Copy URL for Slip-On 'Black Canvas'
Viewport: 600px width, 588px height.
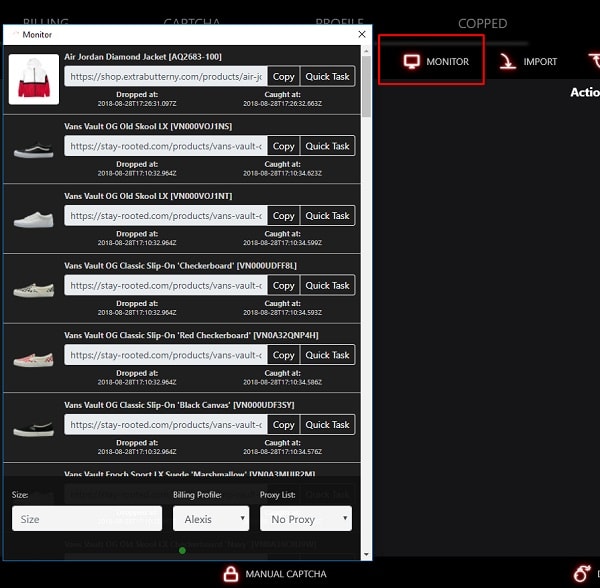[284, 425]
